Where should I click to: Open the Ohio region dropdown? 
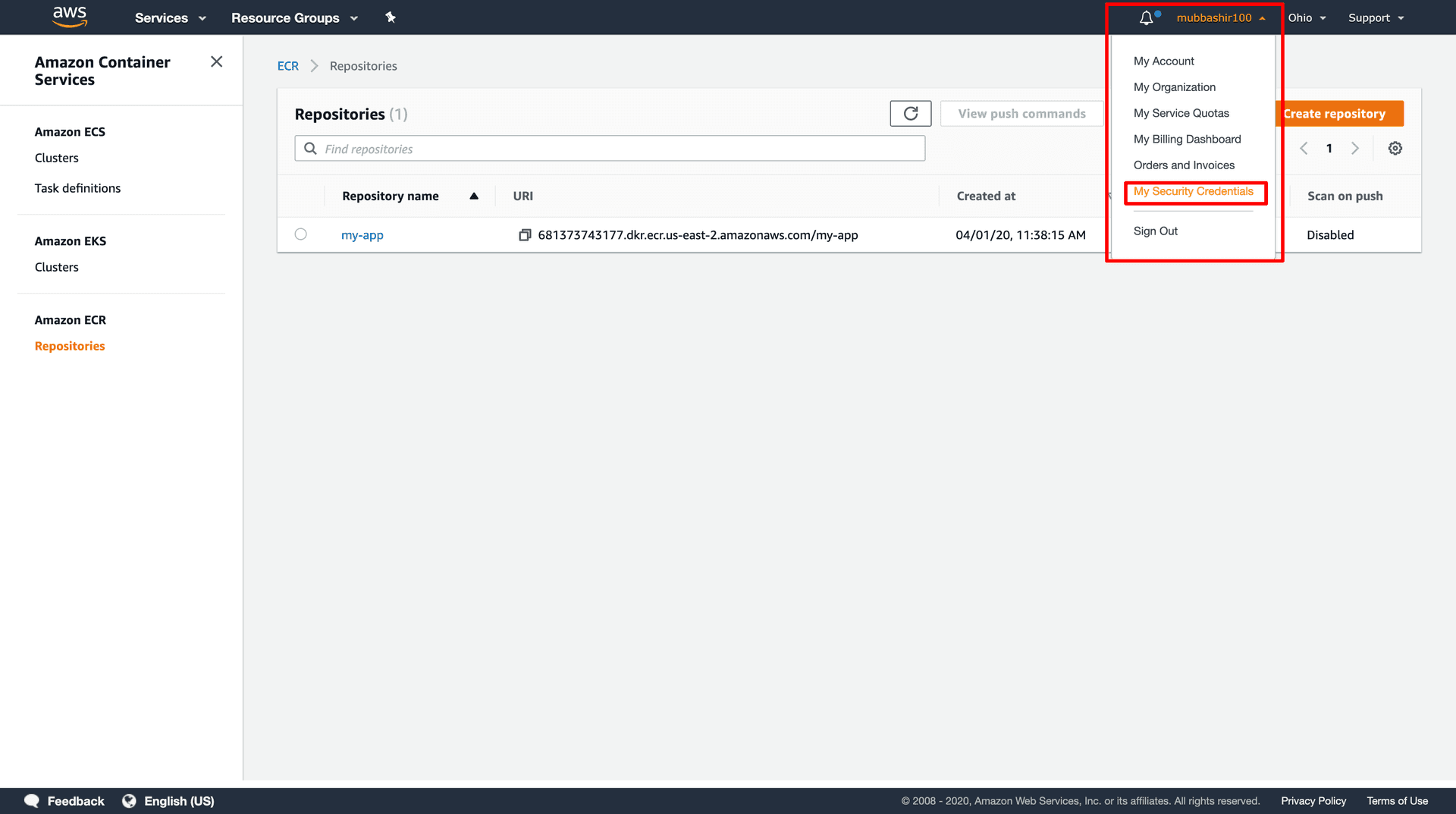(1307, 17)
